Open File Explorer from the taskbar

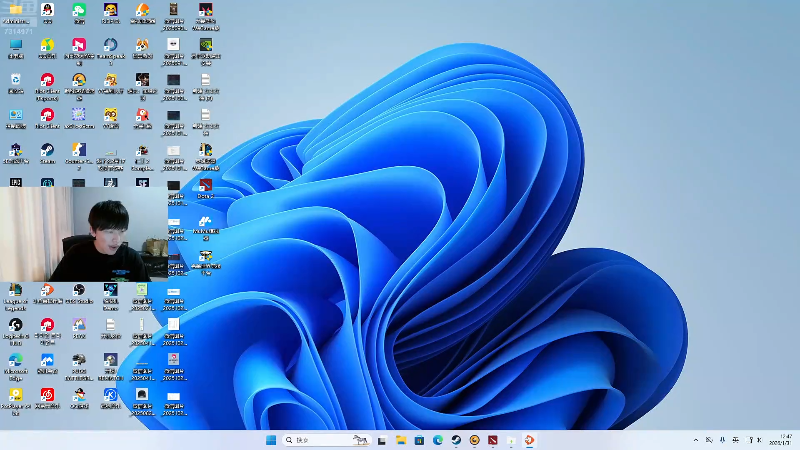401,440
